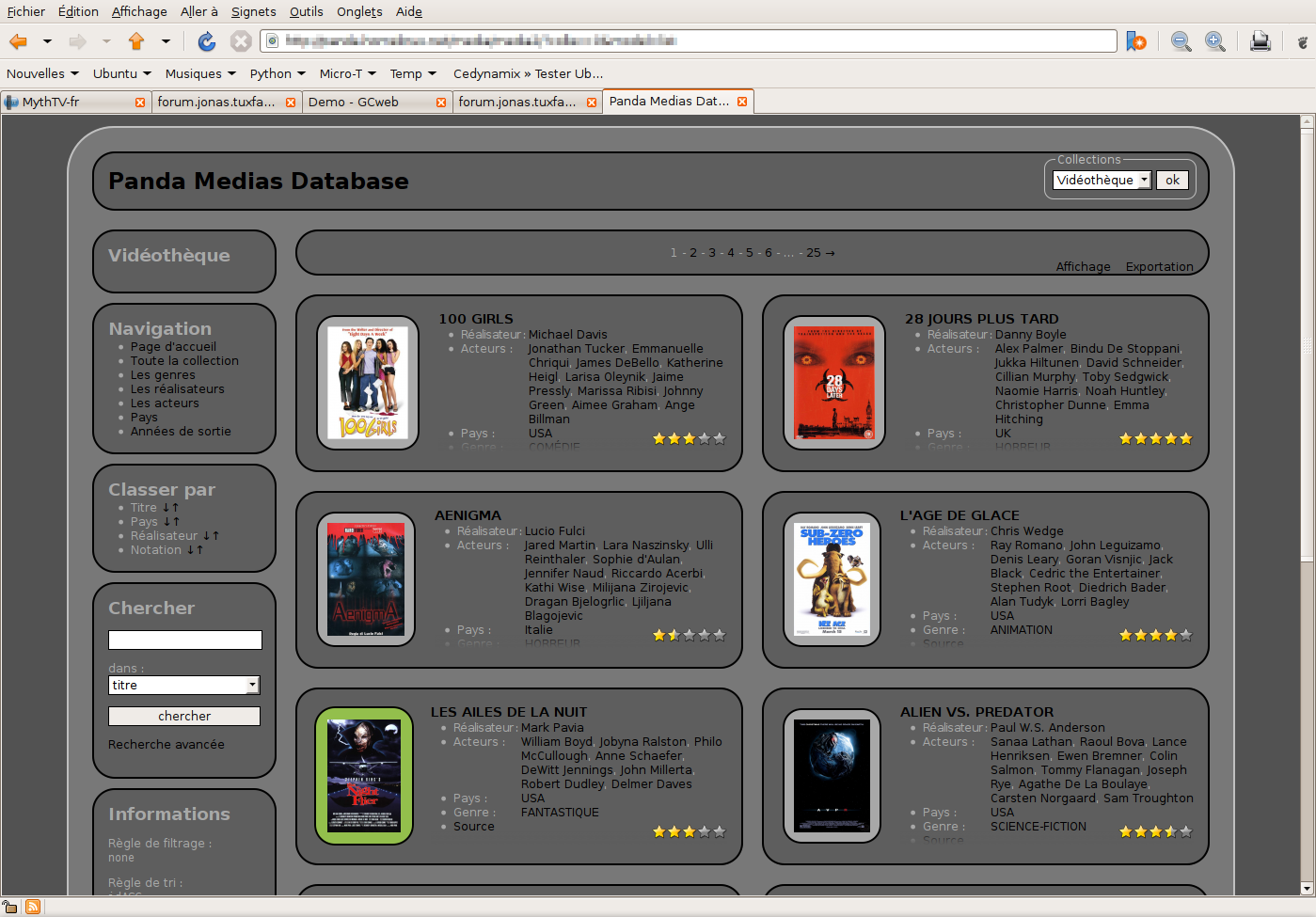1316x917 pixels.
Task: Click the Zoom in magnifier icon
Action: point(1214,41)
